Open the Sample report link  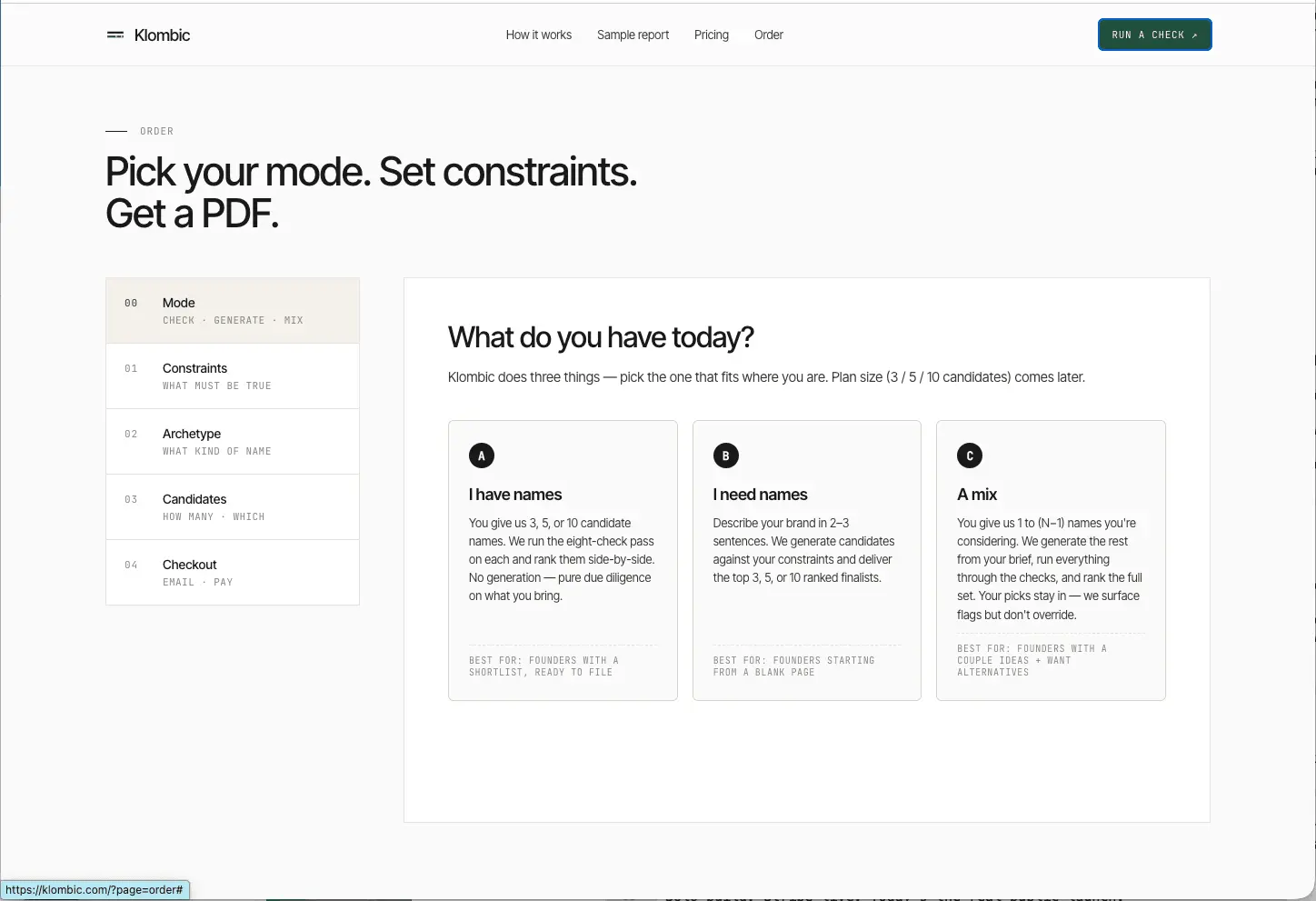pyautogui.click(x=633, y=35)
